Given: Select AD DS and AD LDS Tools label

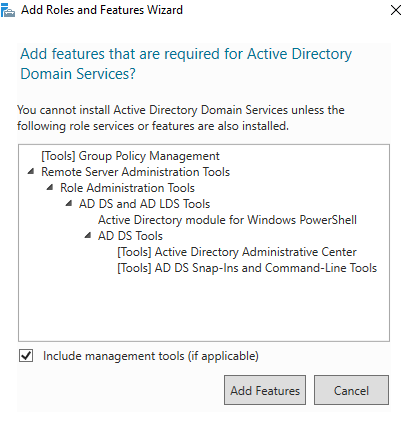Looking at the screenshot, I should coord(144,204).
